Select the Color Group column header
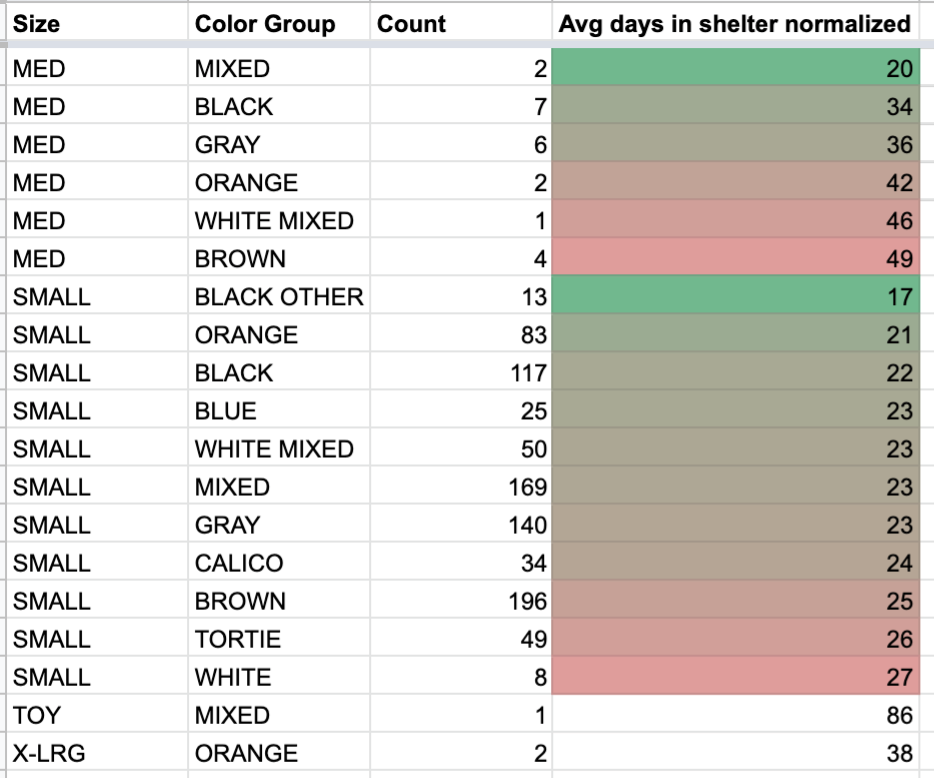934x778 pixels. point(279,24)
